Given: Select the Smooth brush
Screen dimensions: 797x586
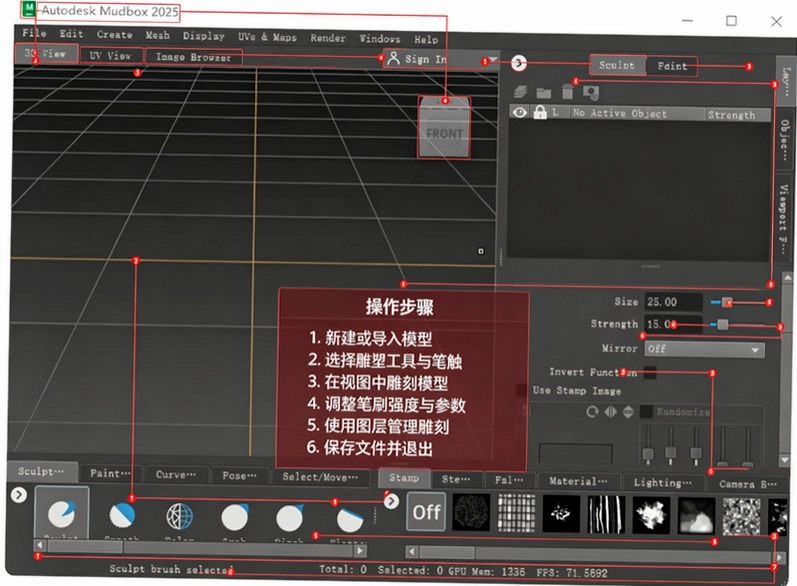Looking at the screenshot, I should click(122, 515).
